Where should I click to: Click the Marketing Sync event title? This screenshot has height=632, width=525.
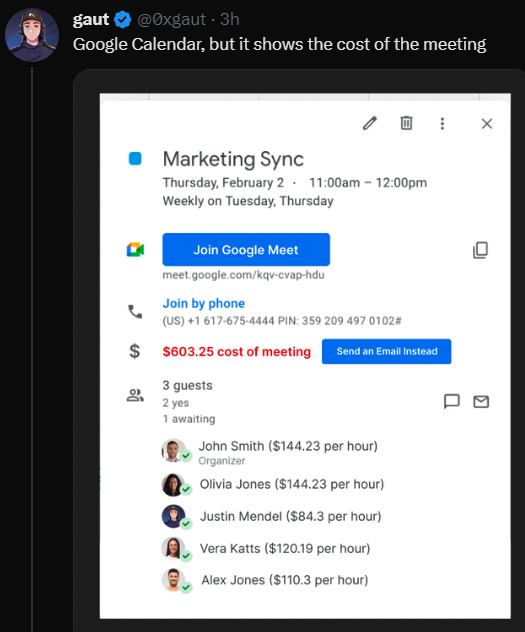coord(233,159)
